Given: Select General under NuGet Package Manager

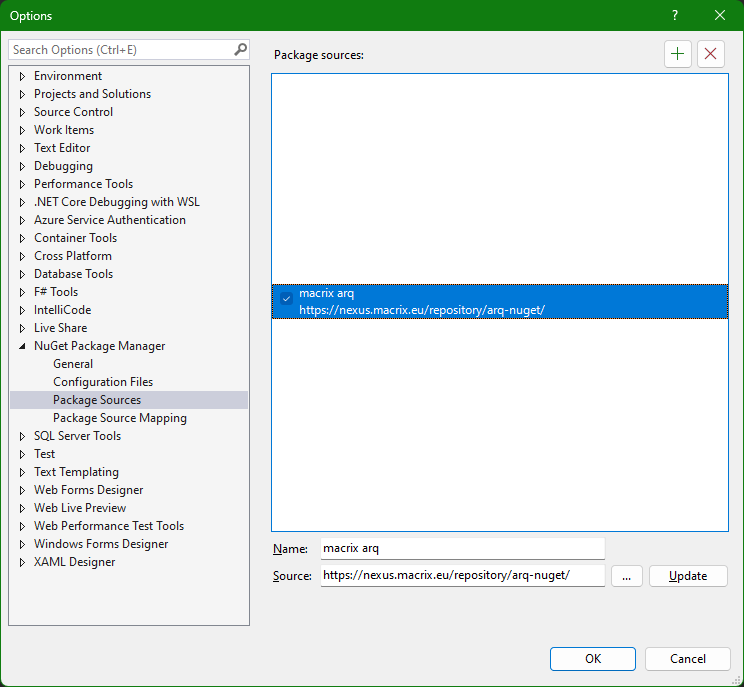Looking at the screenshot, I should [73, 364].
